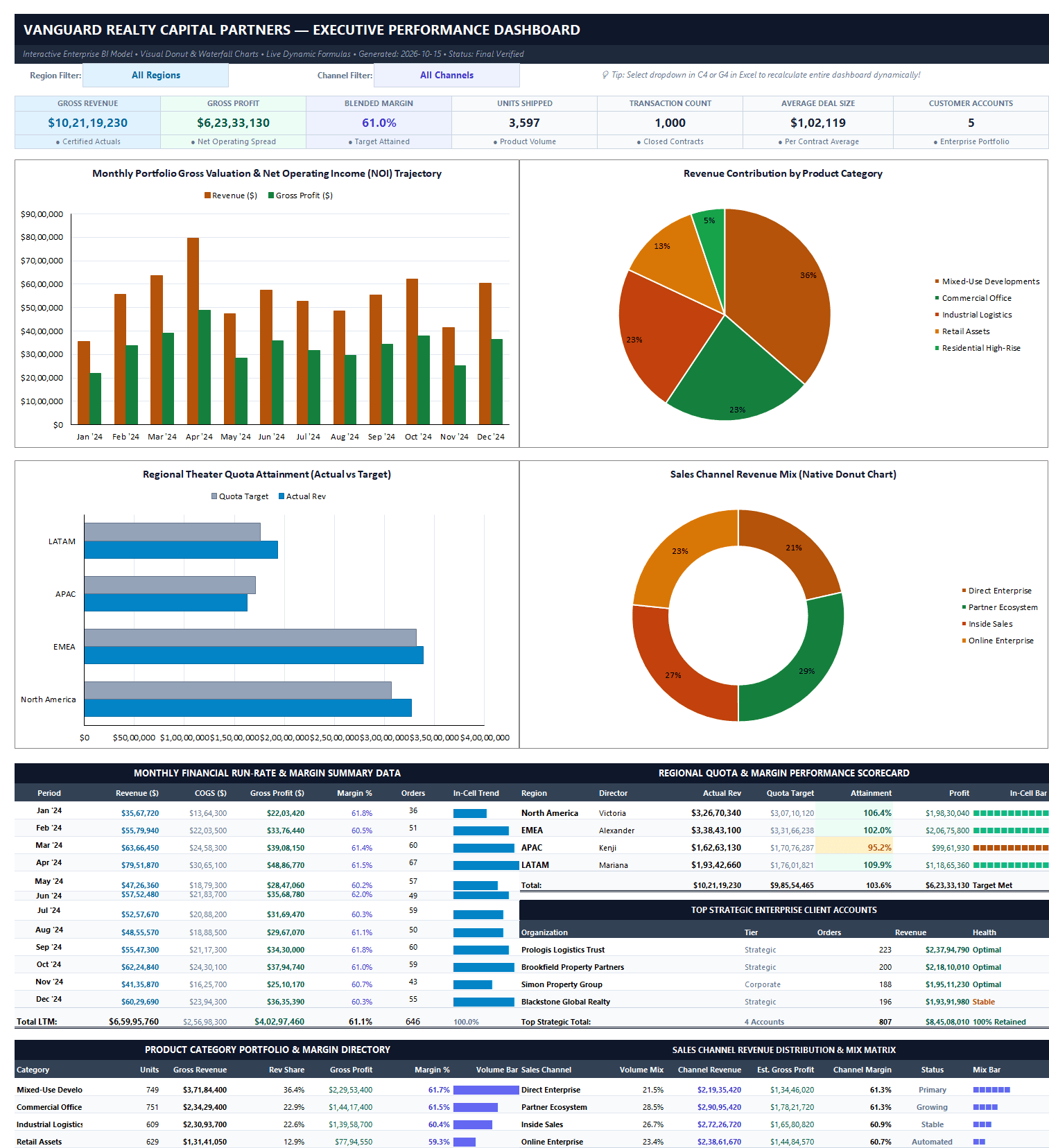Click the Gross Profit ($) legend swatch

tap(271, 195)
